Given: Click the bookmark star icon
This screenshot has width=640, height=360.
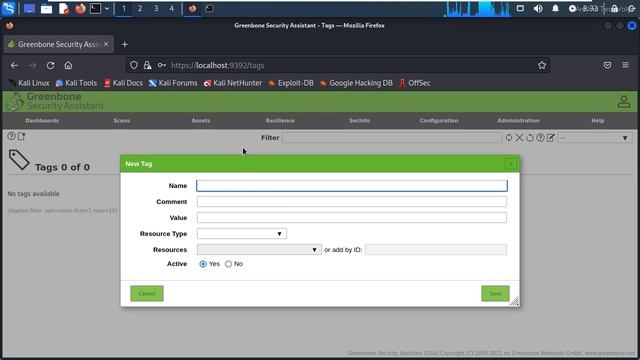Looking at the screenshot, I should click(542, 65).
